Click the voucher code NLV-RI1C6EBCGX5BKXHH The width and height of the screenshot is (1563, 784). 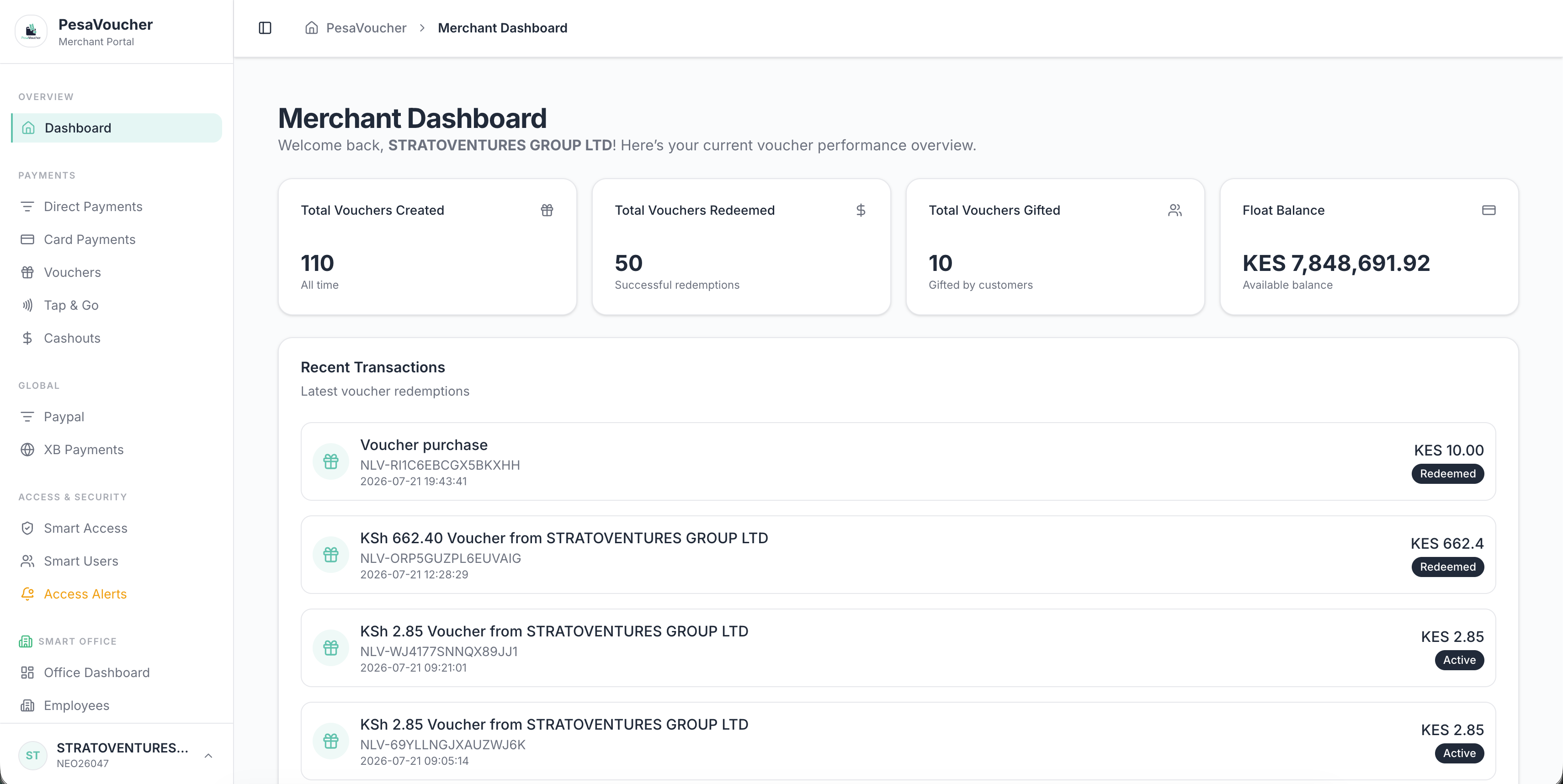click(x=440, y=465)
